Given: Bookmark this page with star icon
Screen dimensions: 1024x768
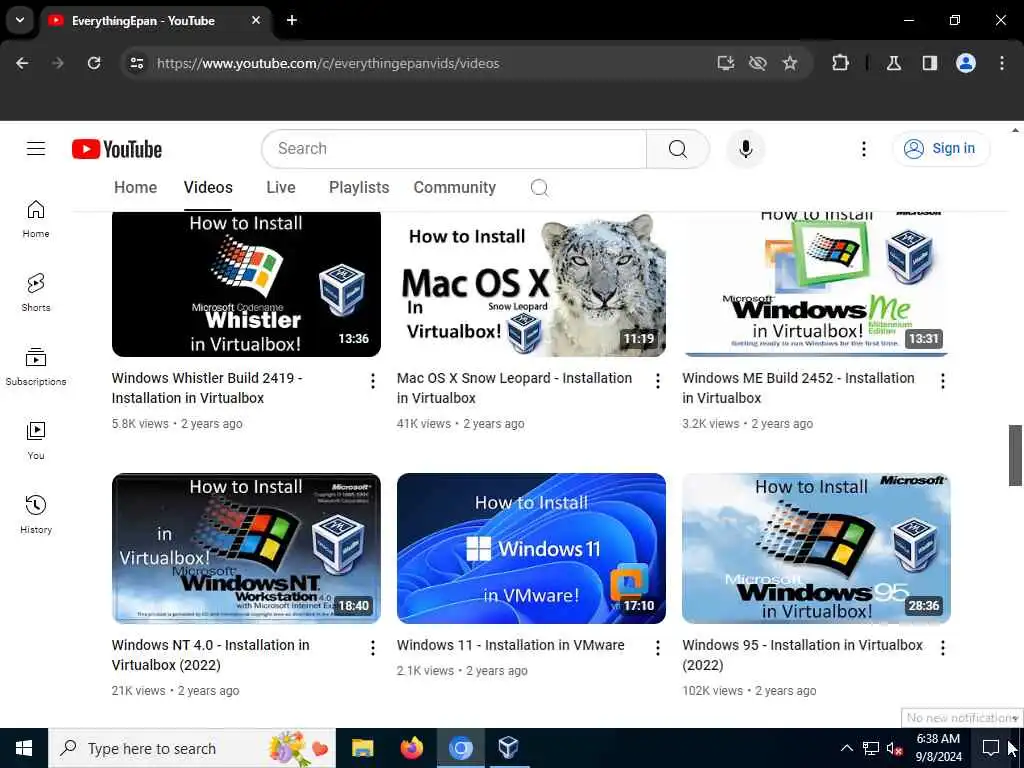Looking at the screenshot, I should tap(790, 63).
